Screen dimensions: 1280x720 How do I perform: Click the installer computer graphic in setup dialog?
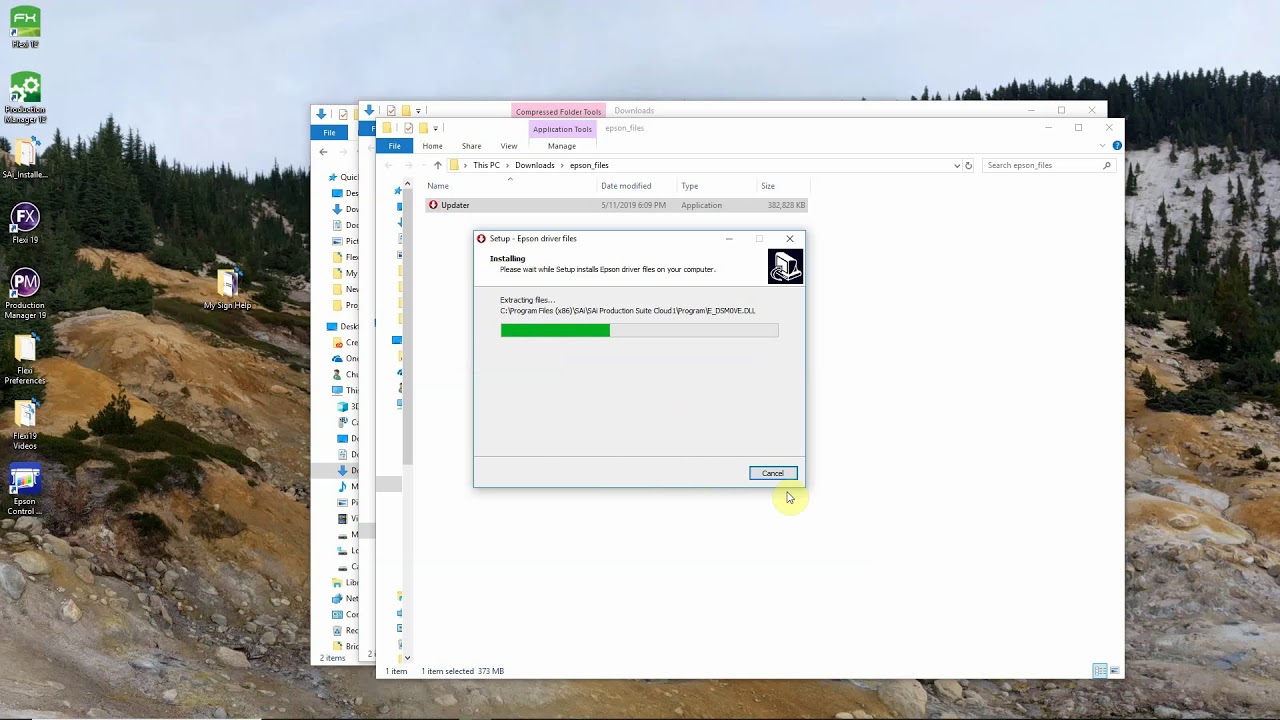coord(785,266)
